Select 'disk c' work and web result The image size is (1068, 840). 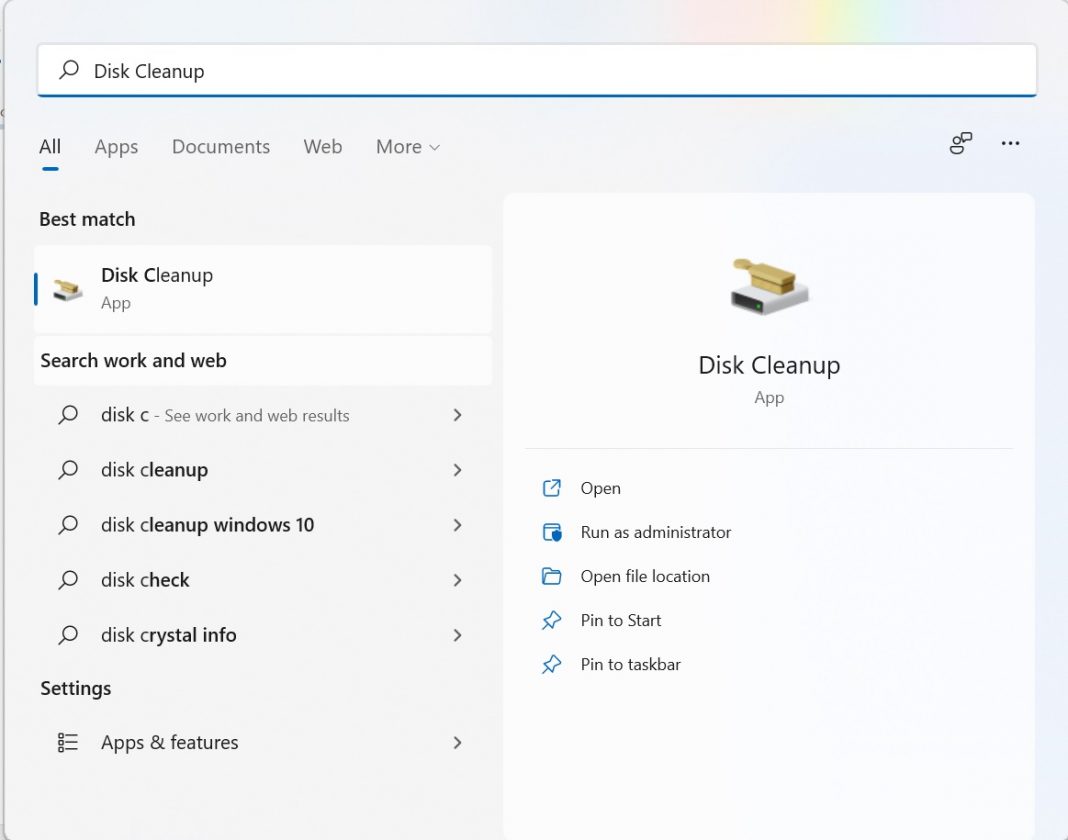pos(225,415)
